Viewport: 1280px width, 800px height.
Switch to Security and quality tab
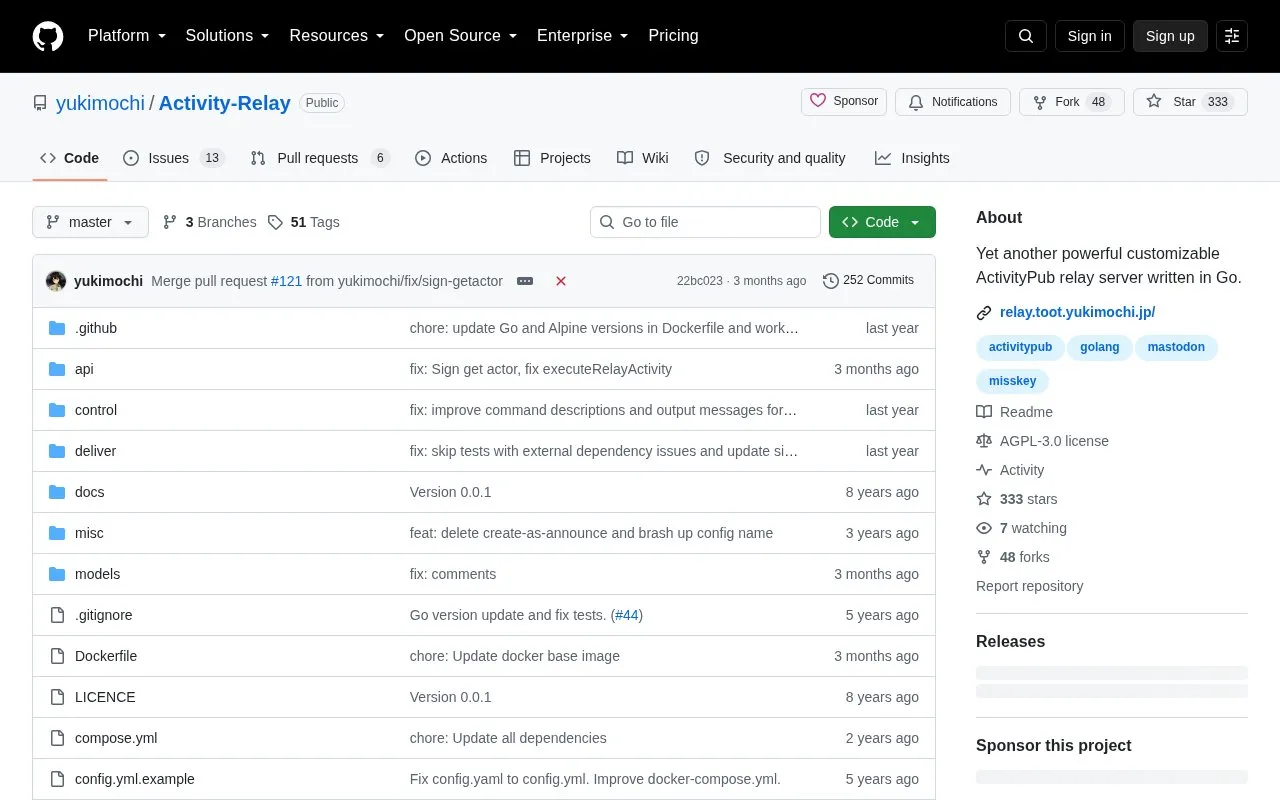coord(770,158)
